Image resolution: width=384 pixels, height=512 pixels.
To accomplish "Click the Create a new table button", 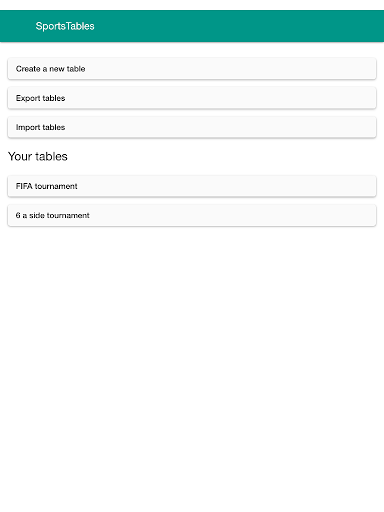I will [x=192, y=69].
